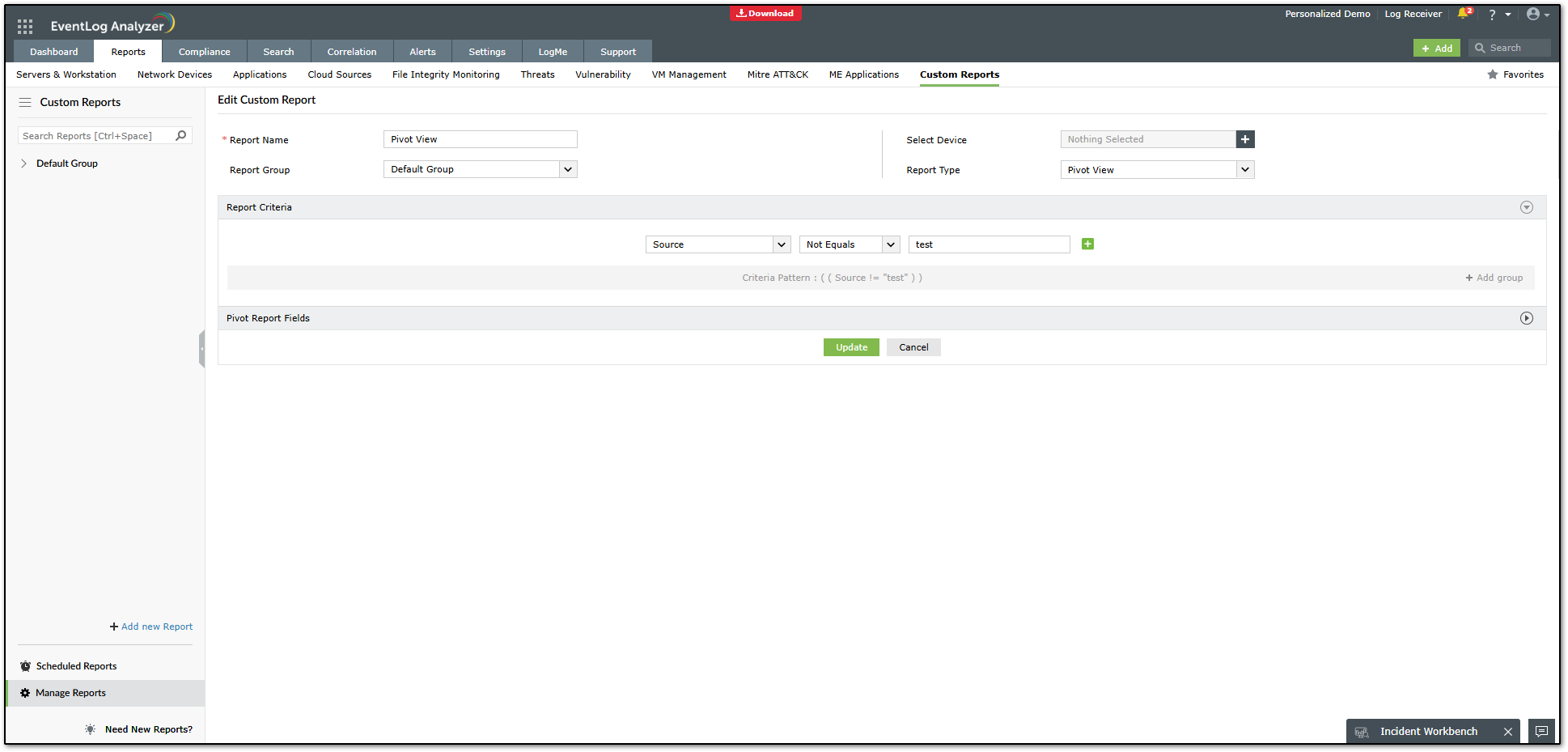Collapse the Report Criteria section arrow

(x=1526, y=207)
